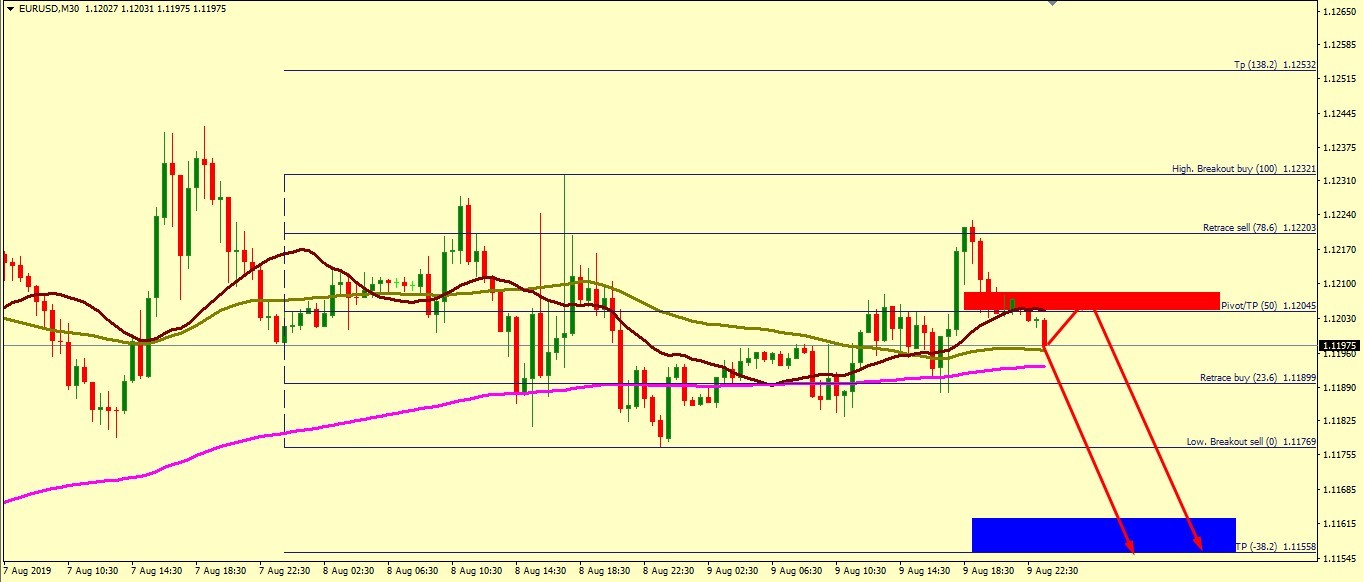Click the 8 Aug 14:30 time axis label
This screenshot has width=1363, height=582.
tap(538, 570)
